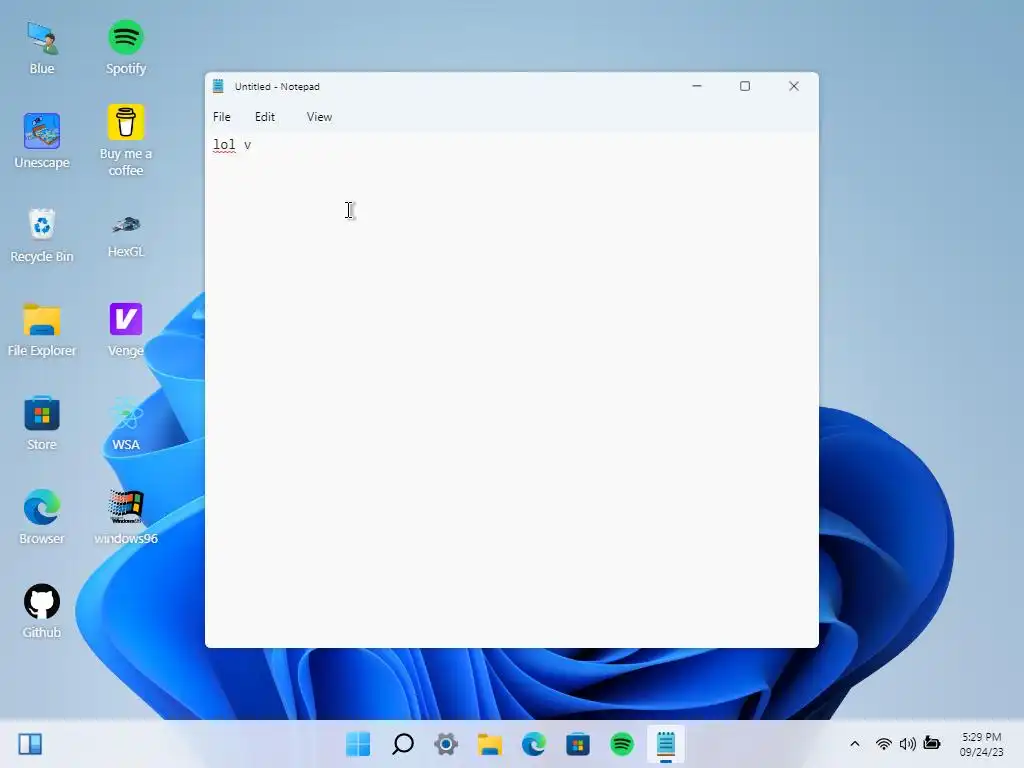Open the clock and date flyout
Viewport: 1024px width, 768px height.
(982, 744)
